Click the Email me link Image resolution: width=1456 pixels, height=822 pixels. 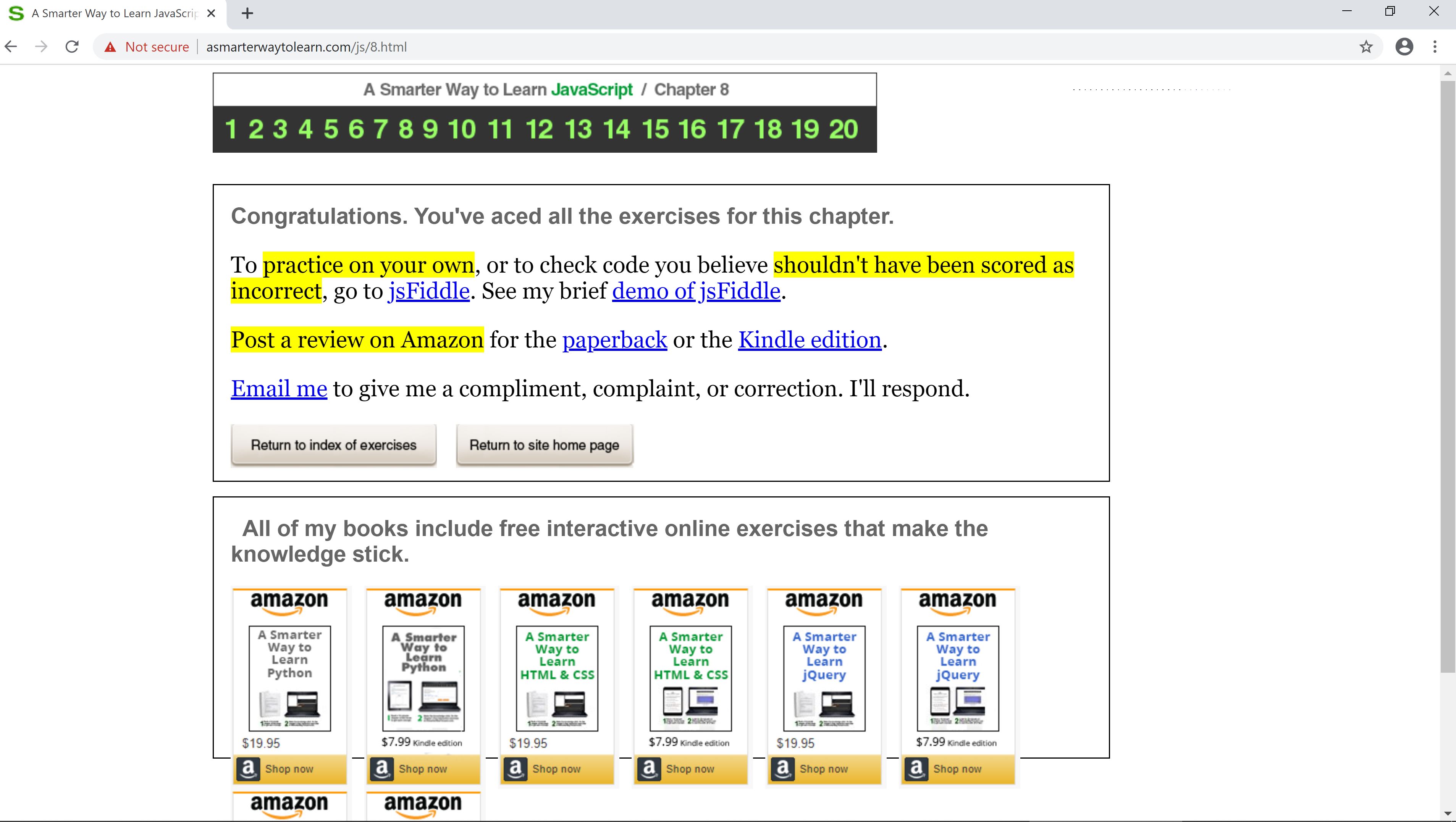tap(279, 389)
